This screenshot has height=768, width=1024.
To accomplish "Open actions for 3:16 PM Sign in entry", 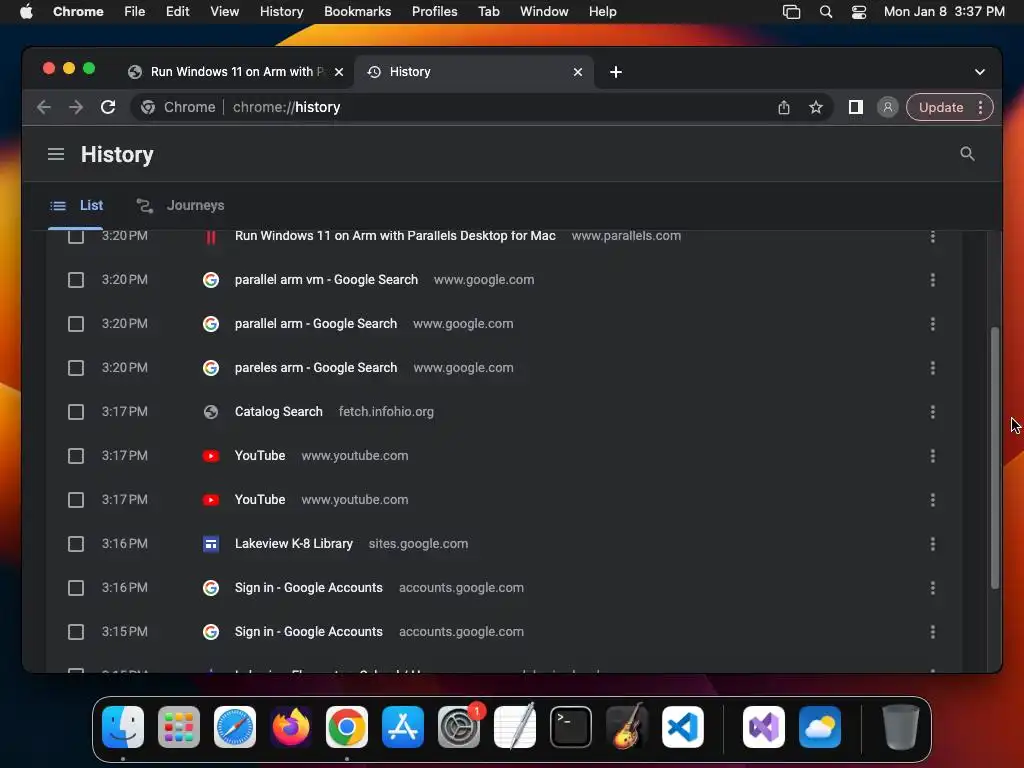I will pos(933,588).
